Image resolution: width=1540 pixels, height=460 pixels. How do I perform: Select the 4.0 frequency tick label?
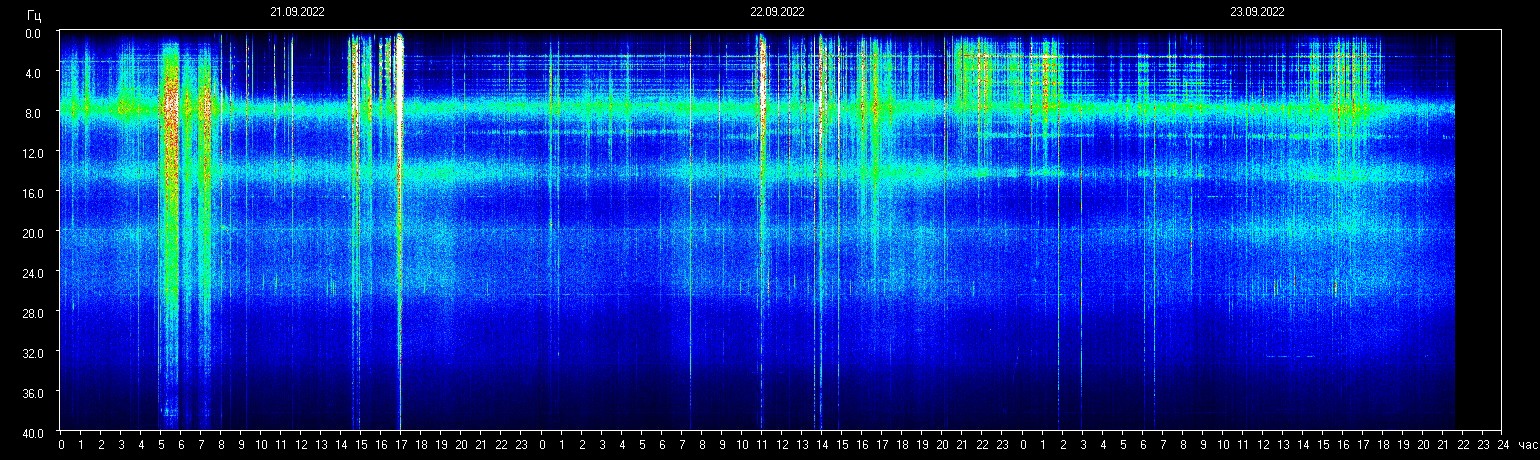click(33, 73)
